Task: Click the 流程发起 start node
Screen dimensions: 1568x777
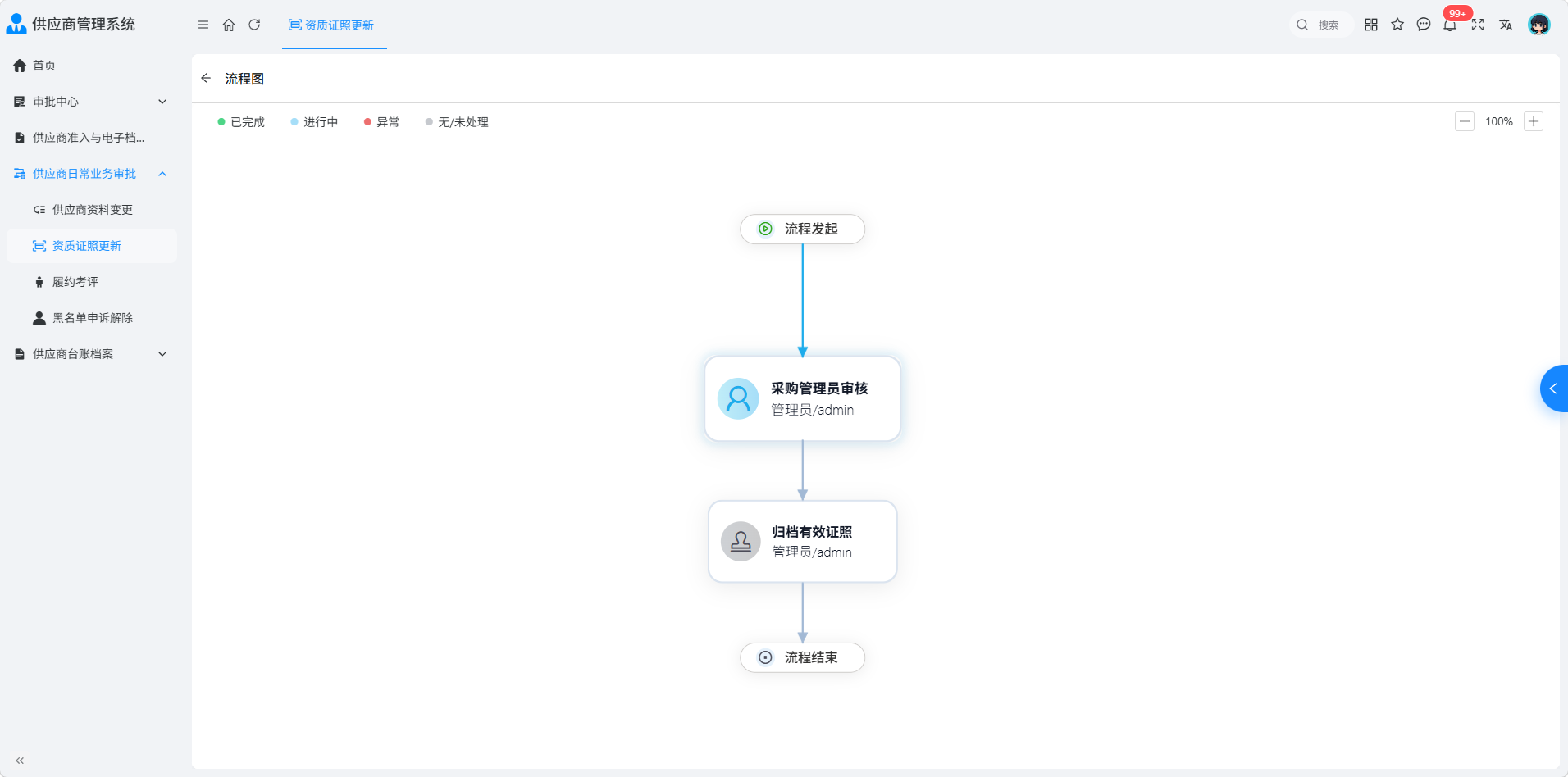Action: 802,229
